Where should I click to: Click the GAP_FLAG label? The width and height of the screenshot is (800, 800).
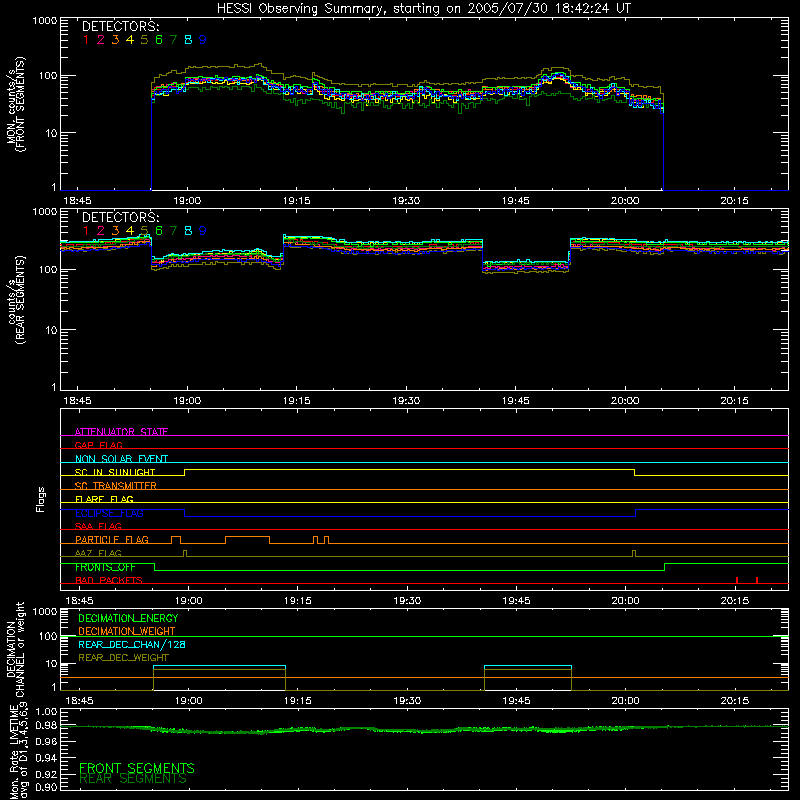[x=98, y=445]
